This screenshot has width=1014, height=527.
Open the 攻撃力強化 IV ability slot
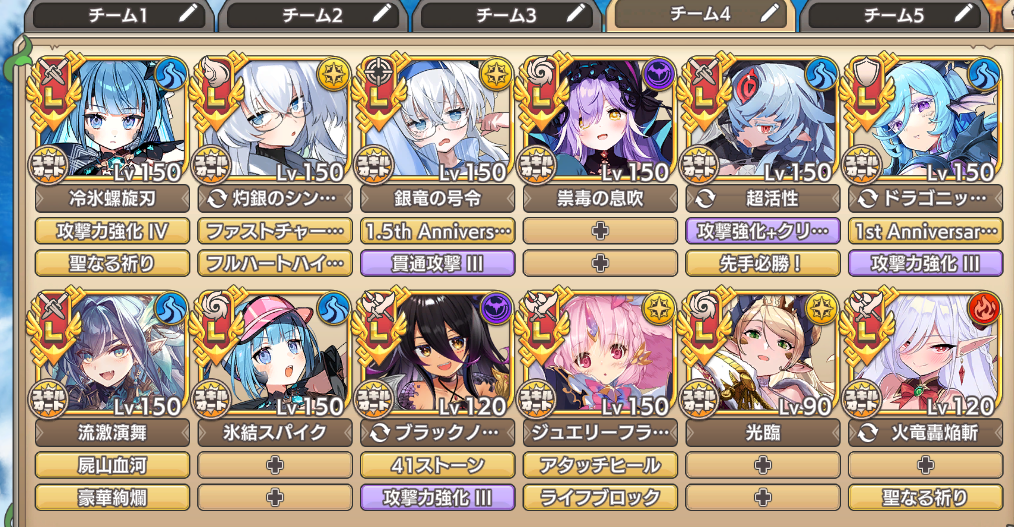pos(112,231)
